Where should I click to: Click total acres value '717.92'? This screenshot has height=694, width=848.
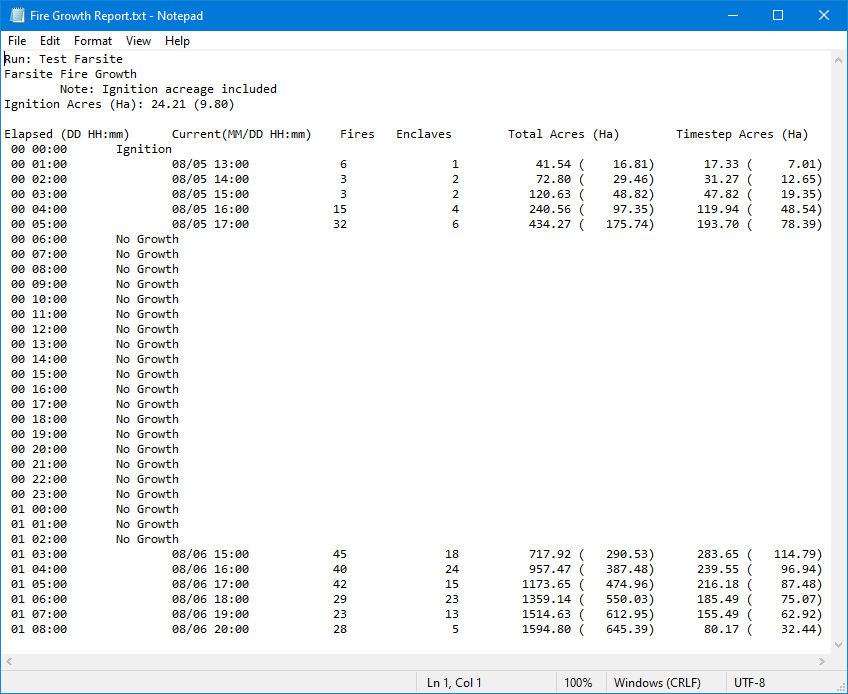(x=549, y=554)
